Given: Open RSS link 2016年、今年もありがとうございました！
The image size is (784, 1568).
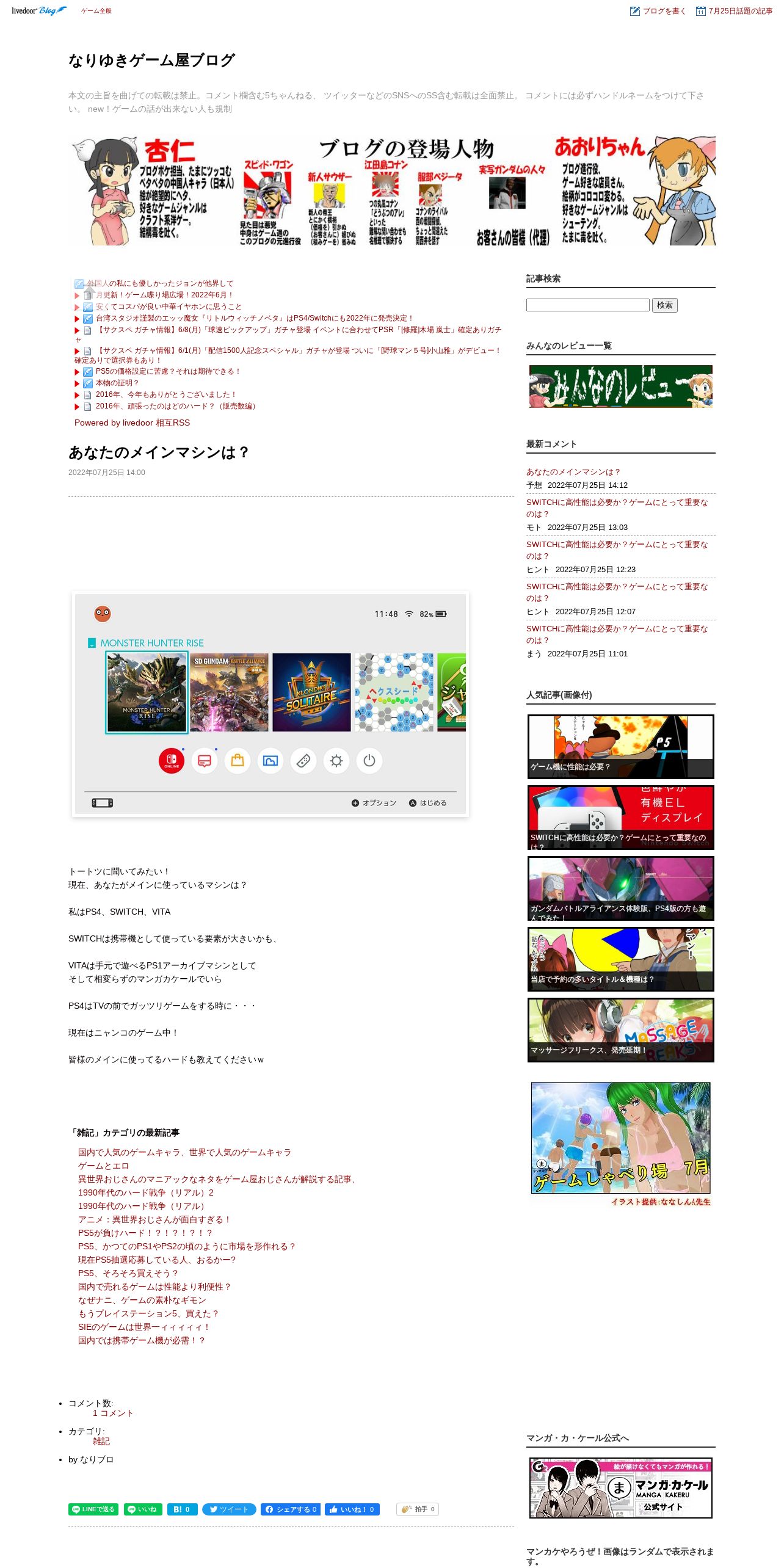Looking at the screenshot, I should click(166, 394).
